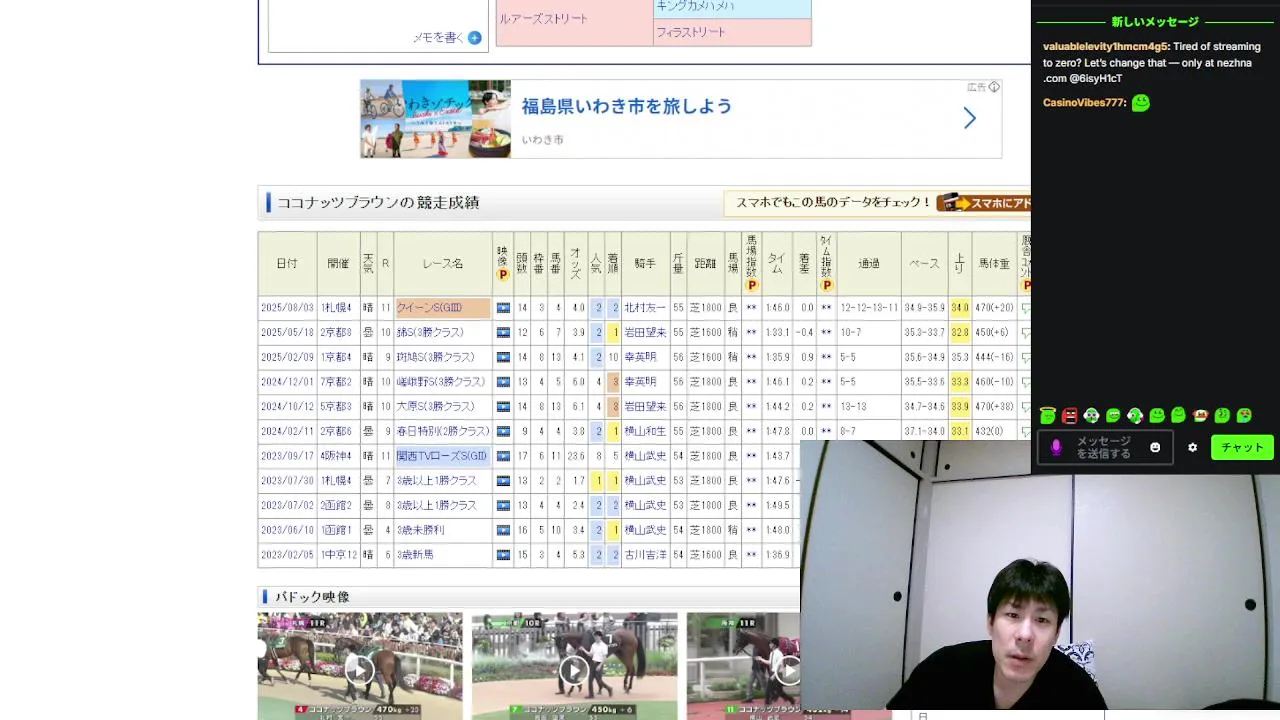The image size is (1280, 720).
Task: Click the フィラストリート pedigree link
Action: point(691,32)
